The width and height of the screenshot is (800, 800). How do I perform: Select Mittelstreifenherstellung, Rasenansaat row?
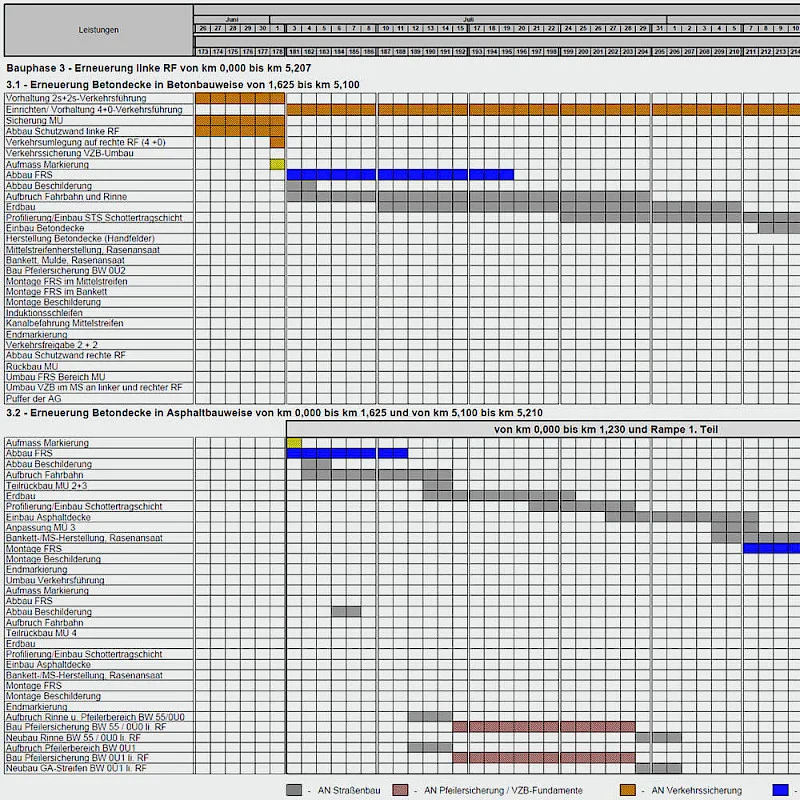pos(99,250)
